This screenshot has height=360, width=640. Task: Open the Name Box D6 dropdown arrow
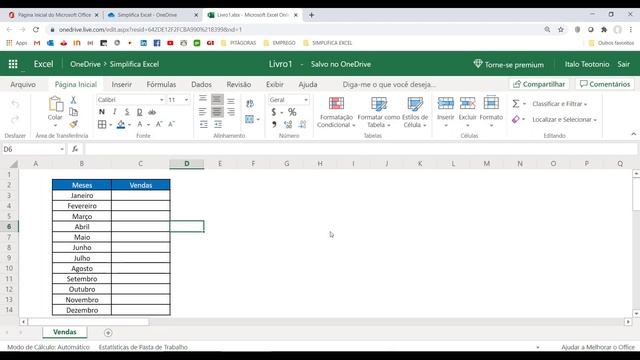(x=62, y=149)
